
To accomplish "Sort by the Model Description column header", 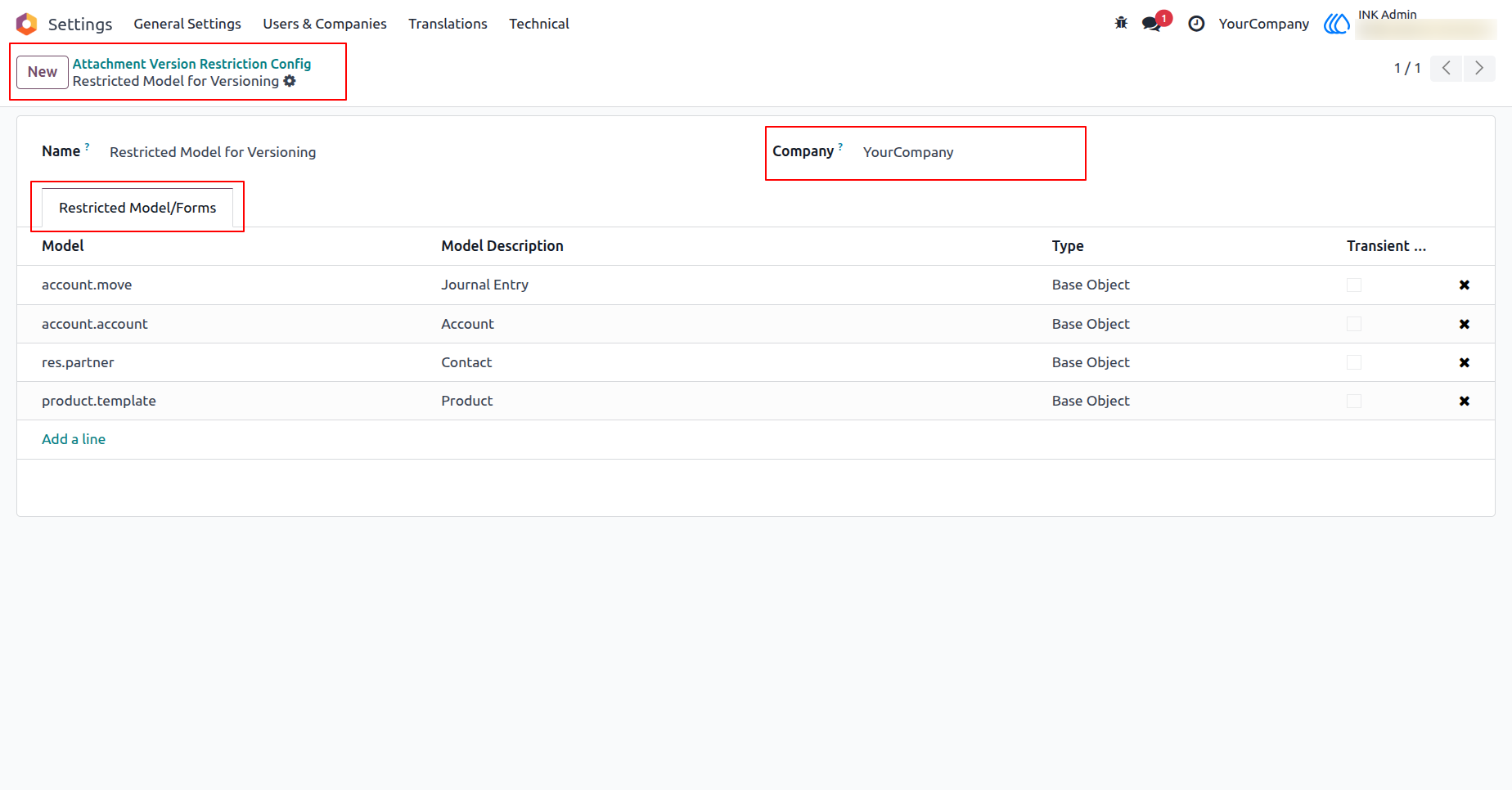I will pos(502,246).
